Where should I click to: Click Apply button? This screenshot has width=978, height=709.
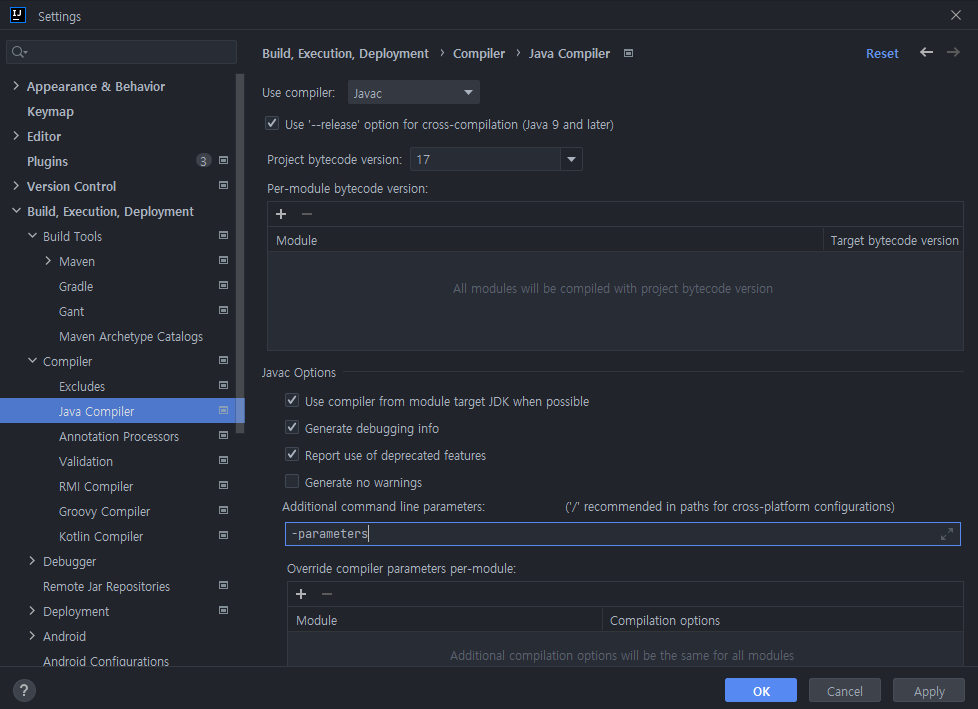pyautogui.click(x=929, y=690)
